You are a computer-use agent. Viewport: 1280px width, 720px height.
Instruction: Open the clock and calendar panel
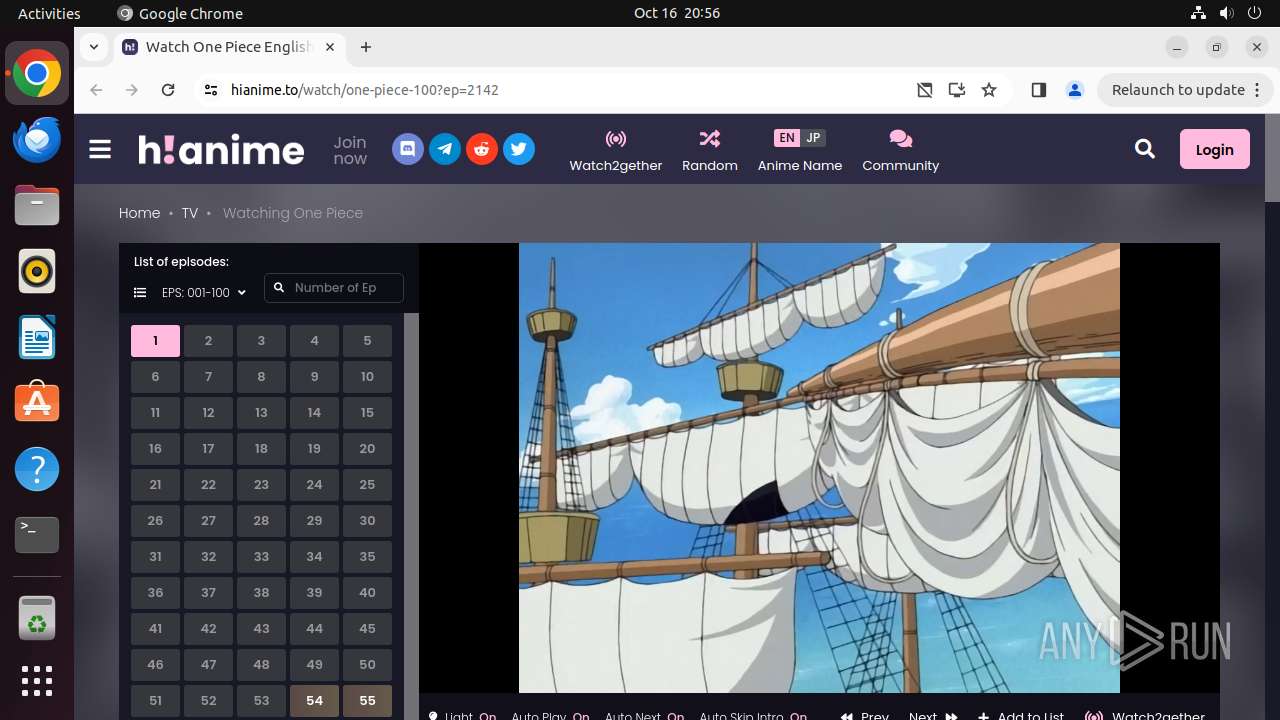coord(677,13)
